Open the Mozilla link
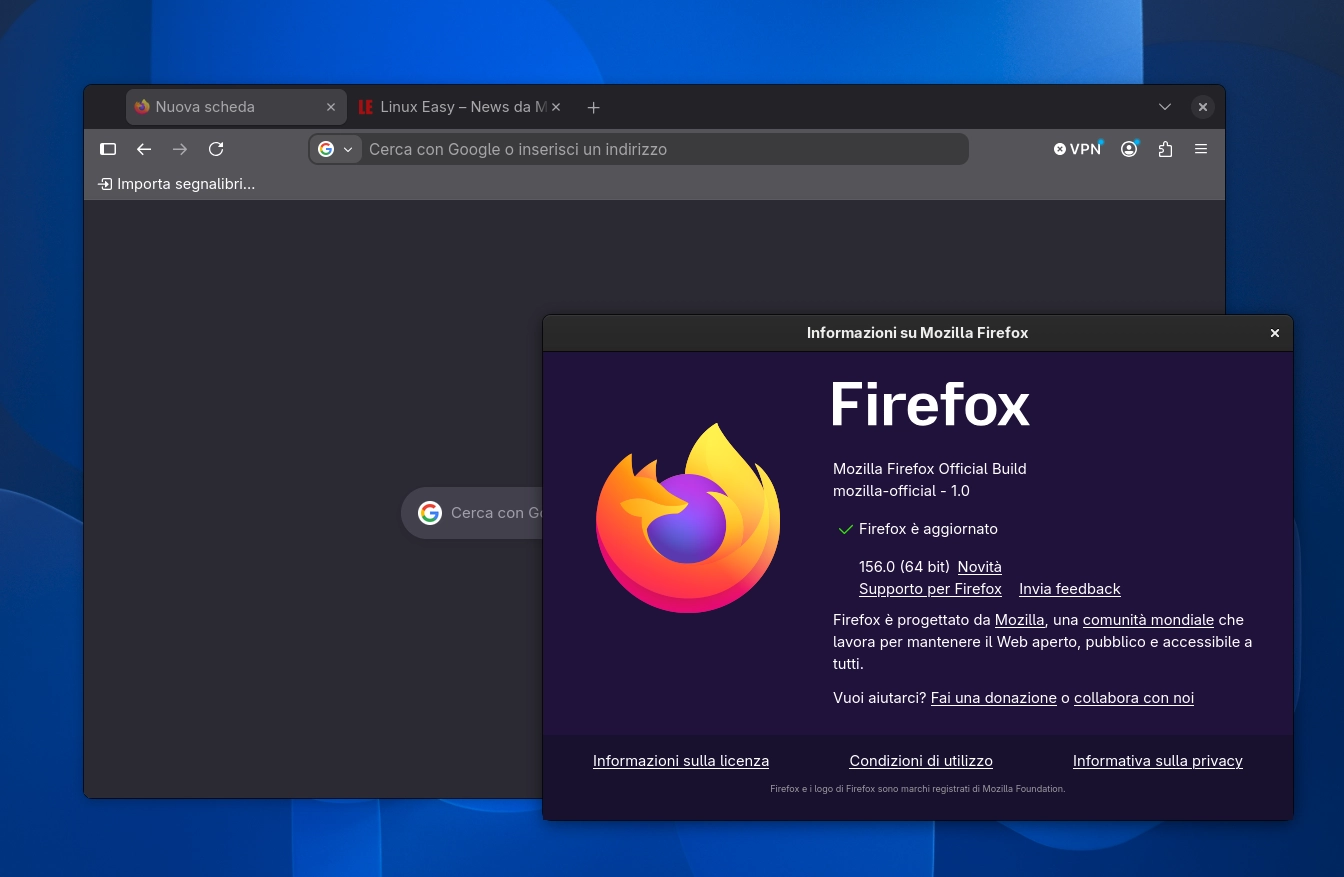 (1019, 620)
